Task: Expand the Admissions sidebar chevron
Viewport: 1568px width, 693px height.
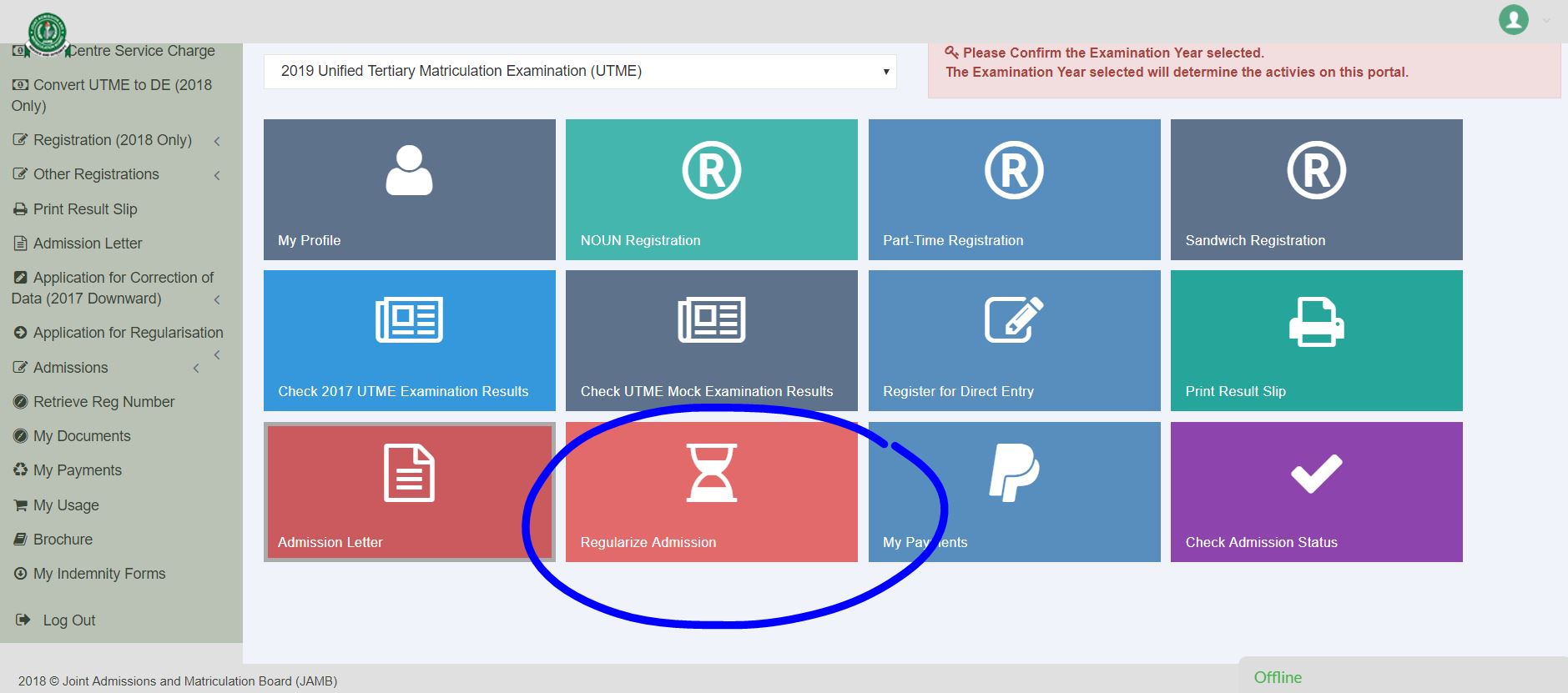Action: [x=196, y=368]
